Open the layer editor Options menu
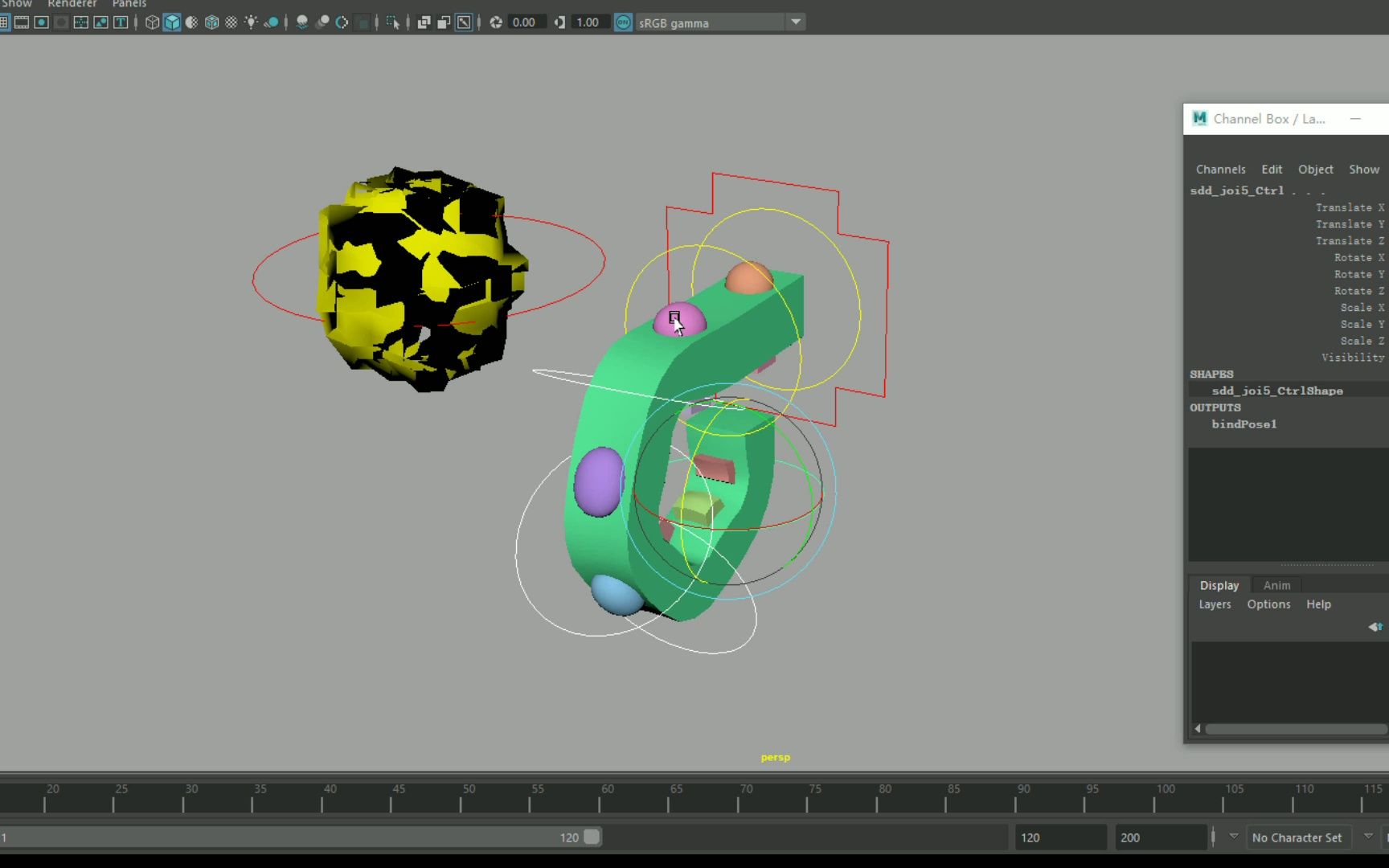The height and width of the screenshot is (868, 1389). coord(1268,604)
